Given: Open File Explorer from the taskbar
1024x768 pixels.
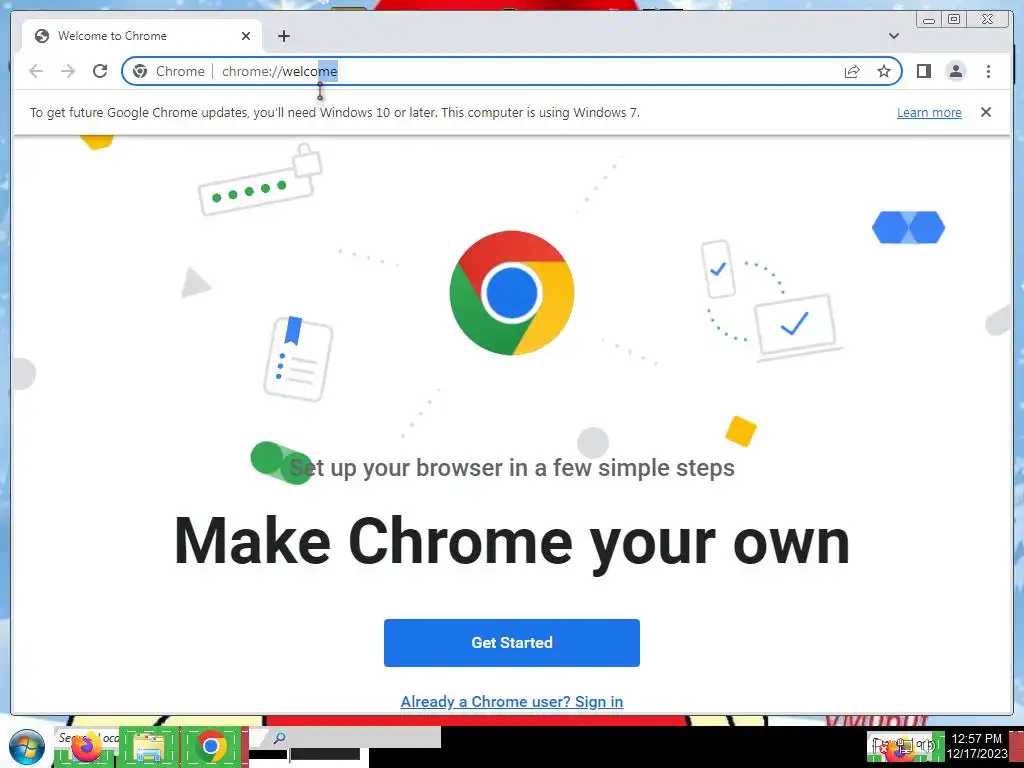Looking at the screenshot, I should click(148, 747).
